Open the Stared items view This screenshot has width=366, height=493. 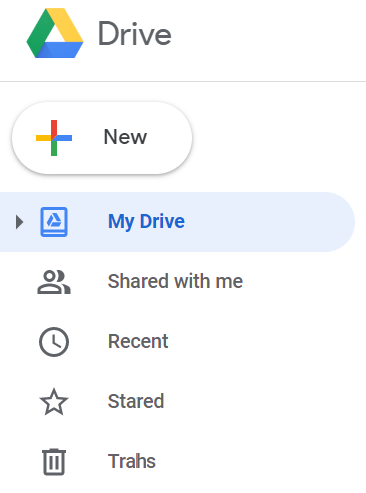click(136, 401)
